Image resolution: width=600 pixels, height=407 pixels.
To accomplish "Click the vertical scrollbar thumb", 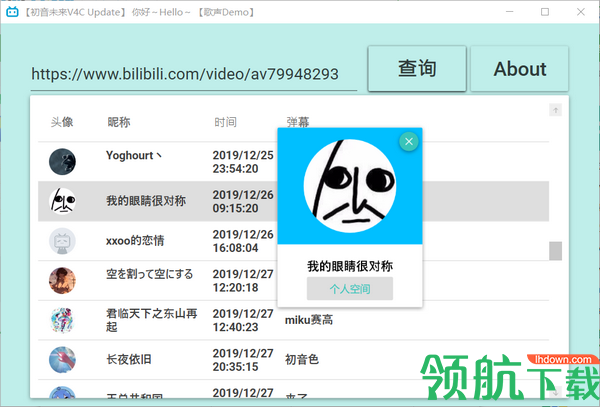I will point(556,251).
